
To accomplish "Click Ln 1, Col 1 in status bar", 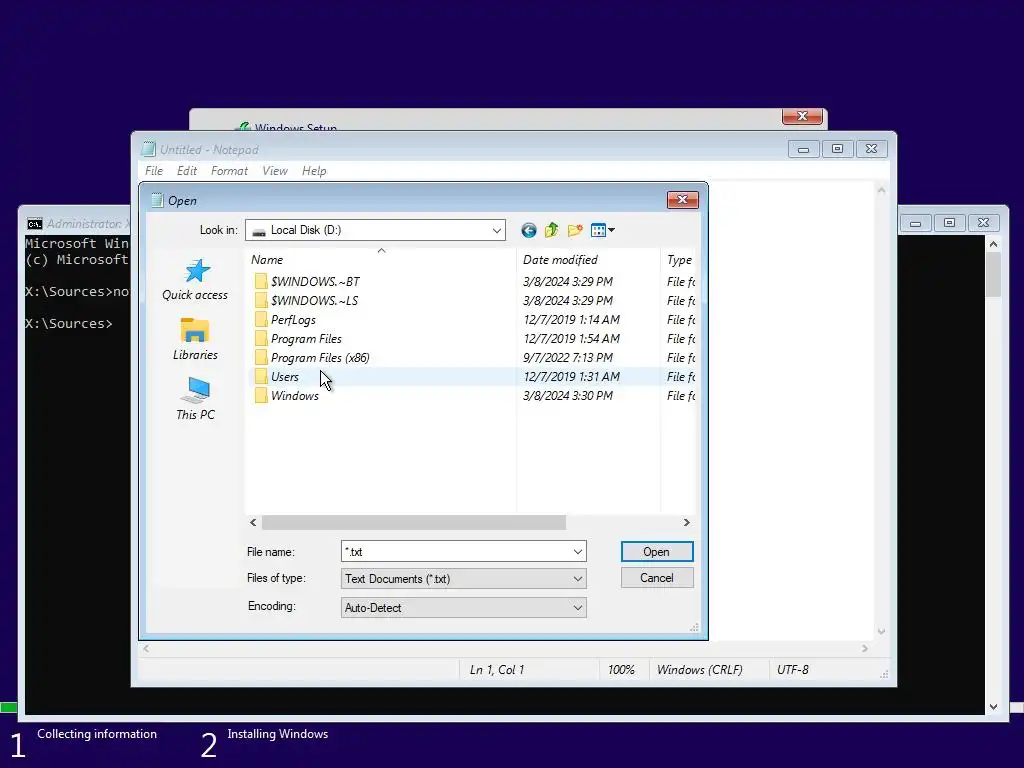I will tap(497, 669).
